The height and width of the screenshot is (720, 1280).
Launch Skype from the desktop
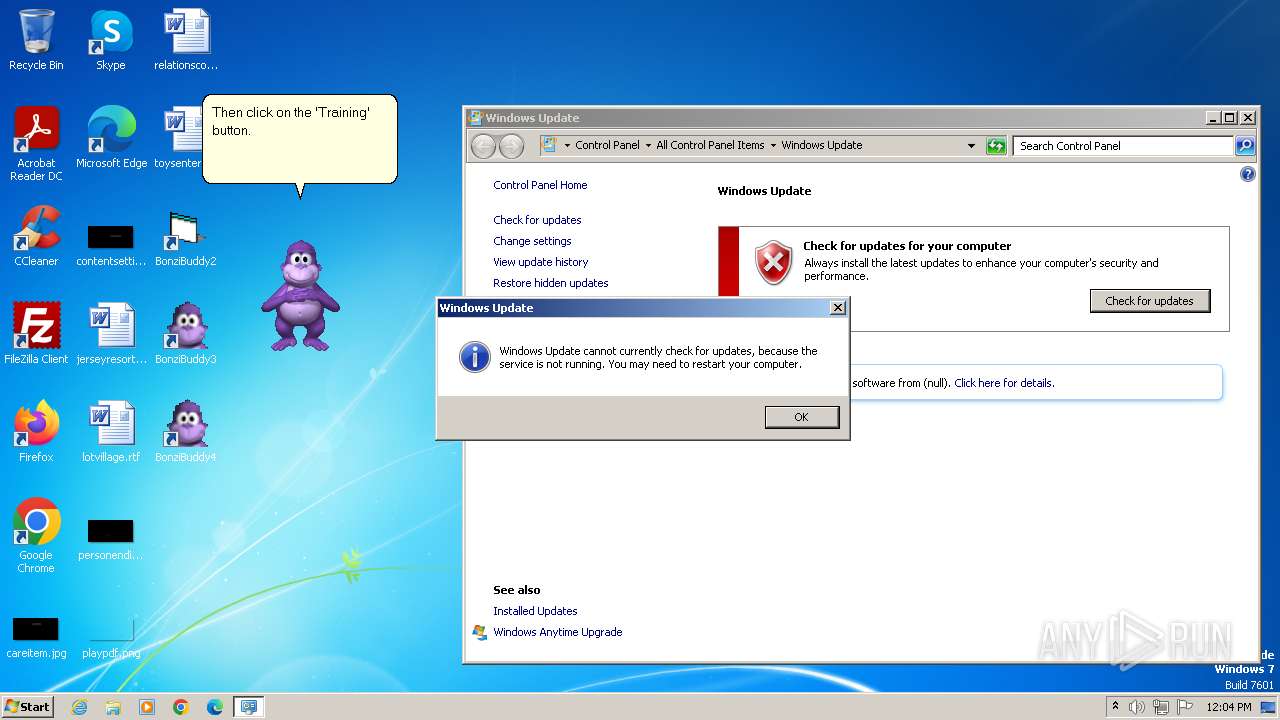[x=110, y=40]
